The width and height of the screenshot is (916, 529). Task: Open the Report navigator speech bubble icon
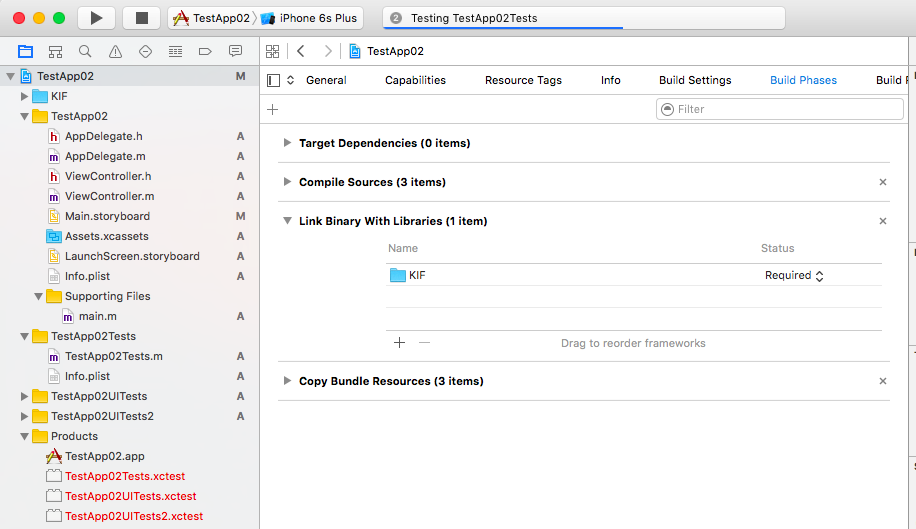(x=235, y=51)
